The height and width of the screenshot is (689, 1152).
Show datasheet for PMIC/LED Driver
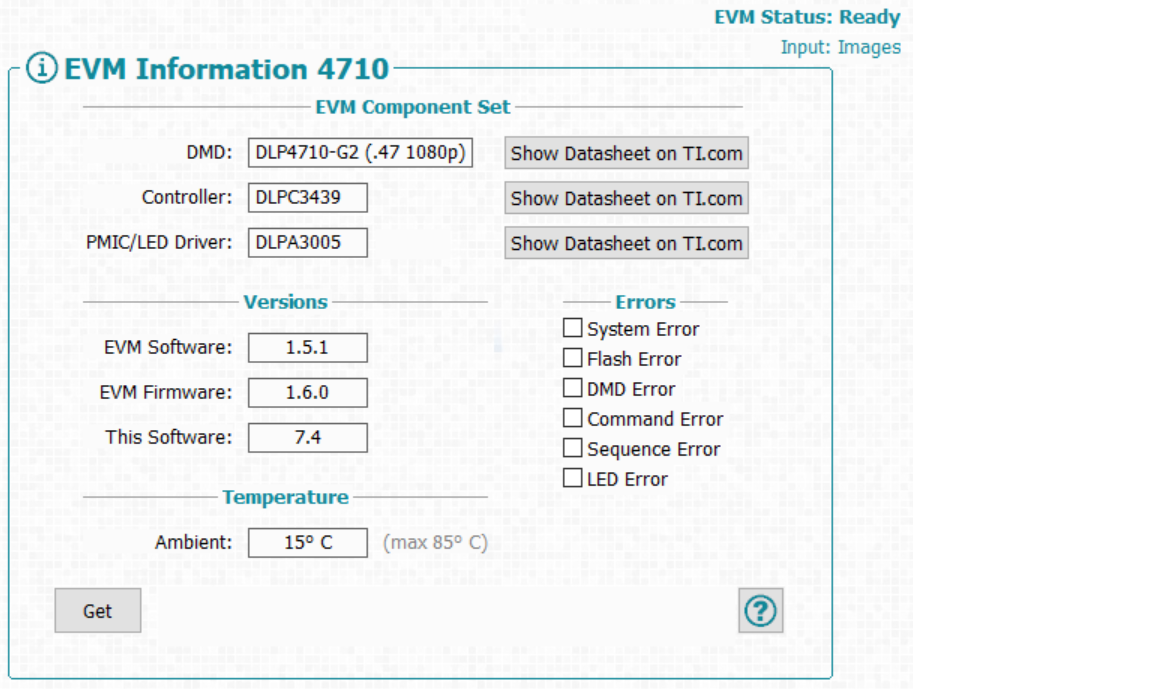pyautogui.click(x=627, y=243)
